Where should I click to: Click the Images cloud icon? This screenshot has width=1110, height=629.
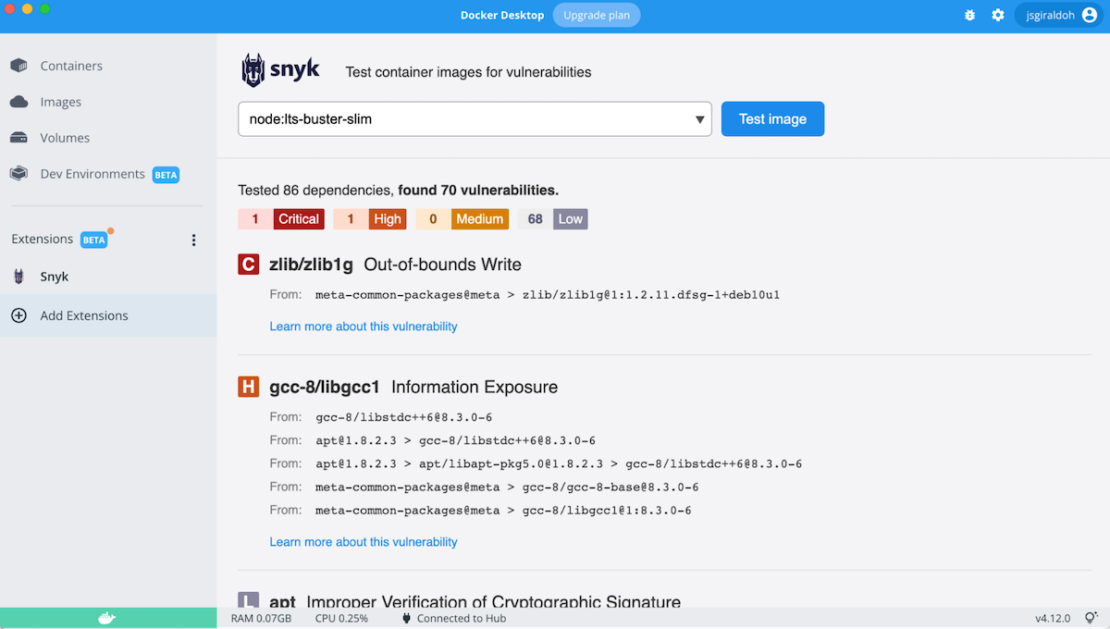pyautogui.click(x=19, y=102)
